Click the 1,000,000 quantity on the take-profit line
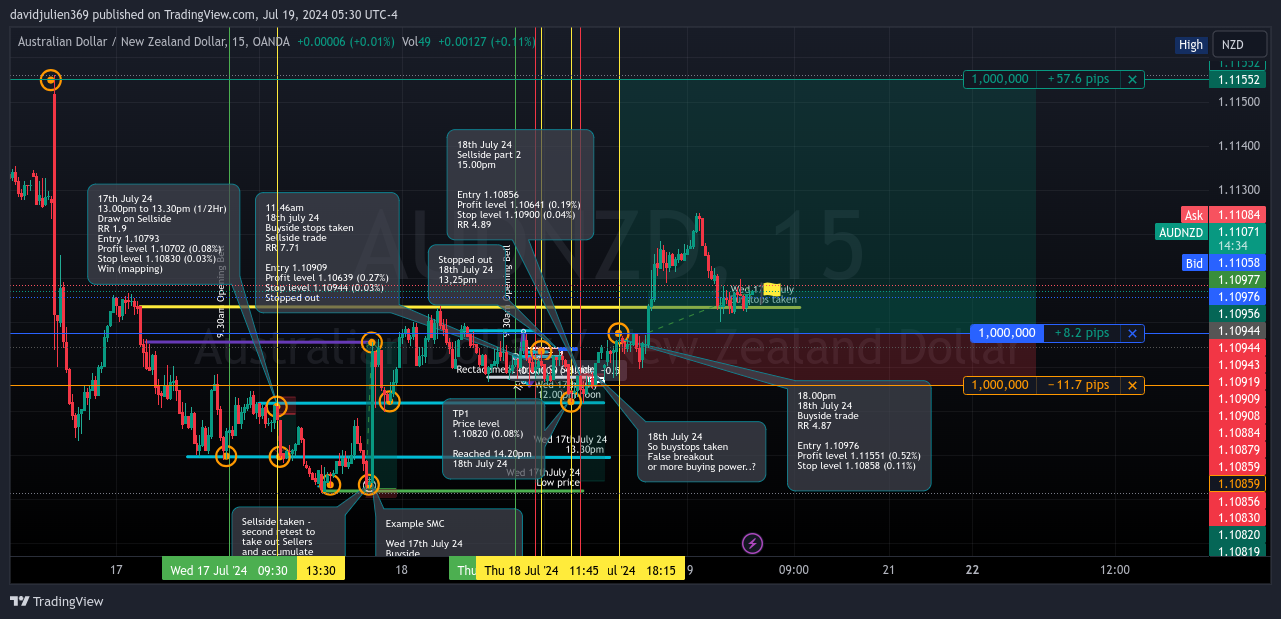The height and width of the screenshot is (619, 1281). (x=1000, y=79)
